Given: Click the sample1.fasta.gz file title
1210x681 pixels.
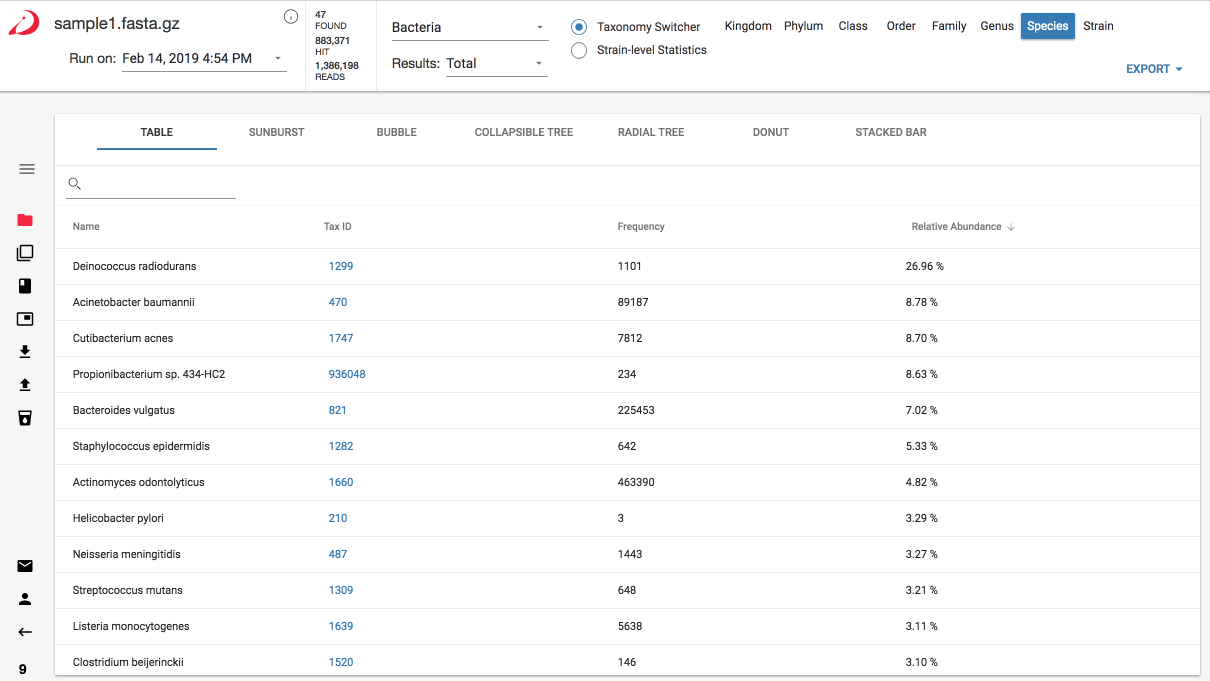Looking at the screenshot, I should (117, 23).
